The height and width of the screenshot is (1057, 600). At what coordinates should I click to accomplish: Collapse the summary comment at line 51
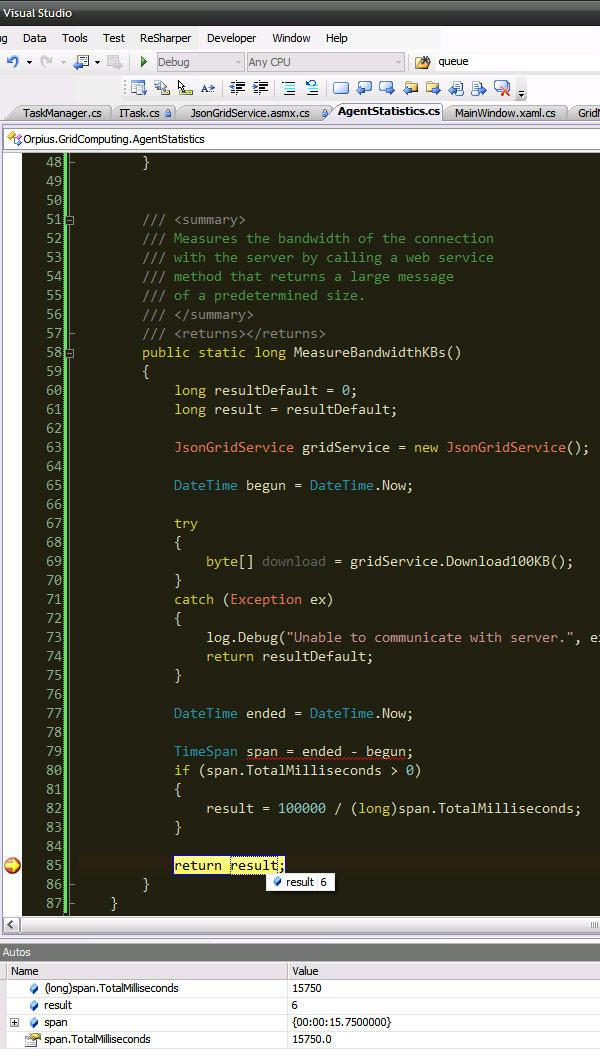[x=70, y=220]
